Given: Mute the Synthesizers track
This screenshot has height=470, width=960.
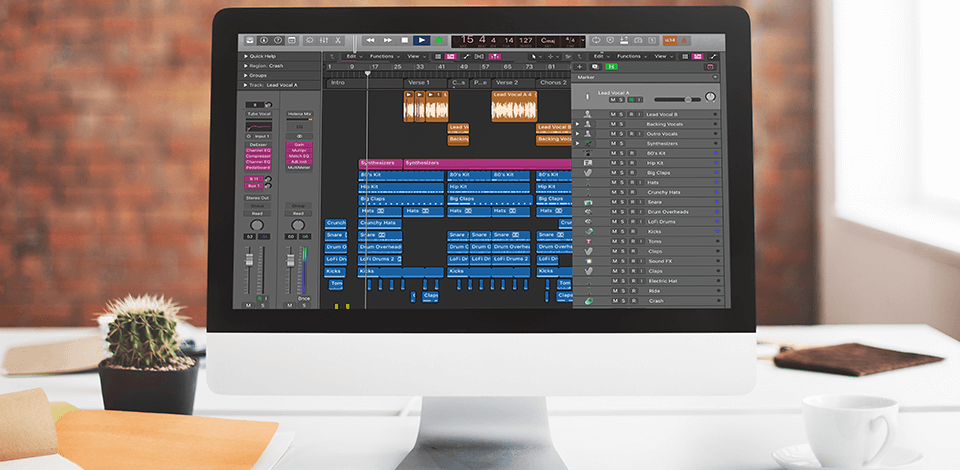Looking at the screenshot, I should [613, 143].
